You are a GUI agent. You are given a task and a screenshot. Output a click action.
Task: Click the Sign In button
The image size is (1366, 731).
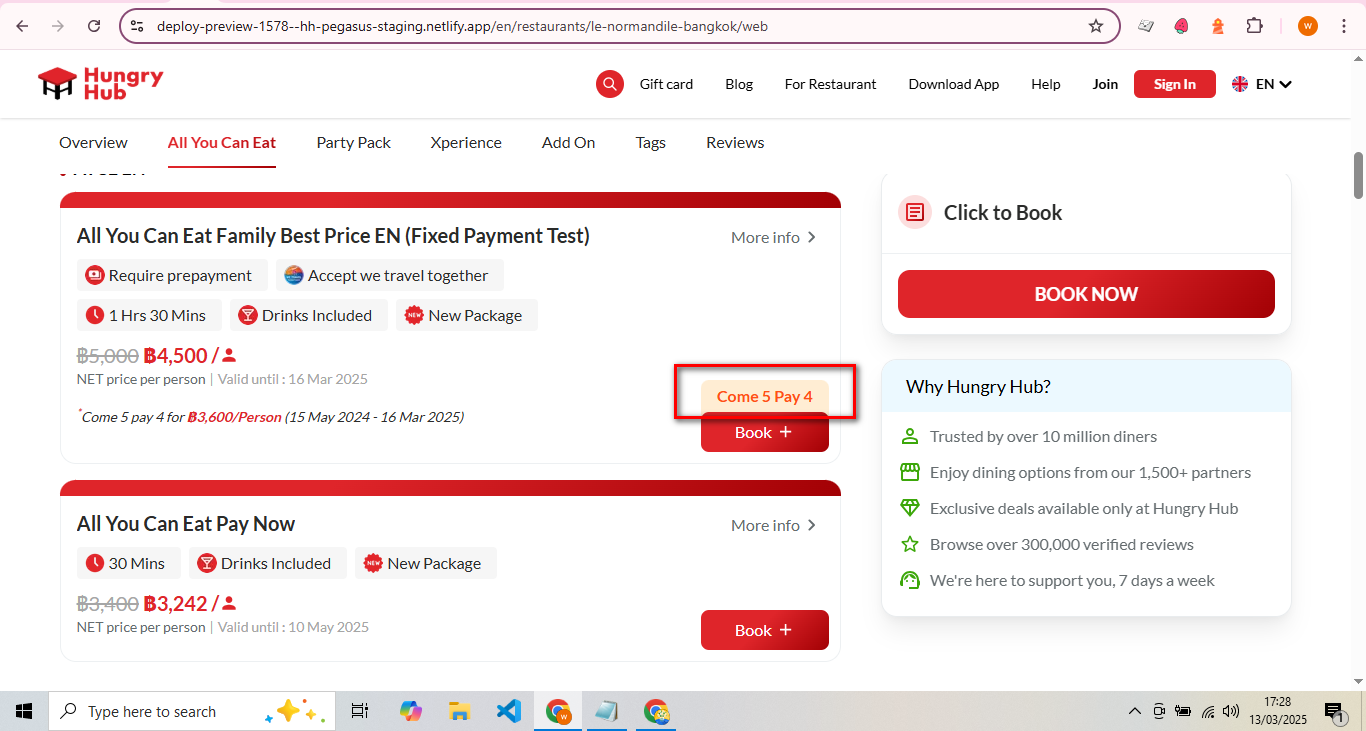click(1174, 84)
